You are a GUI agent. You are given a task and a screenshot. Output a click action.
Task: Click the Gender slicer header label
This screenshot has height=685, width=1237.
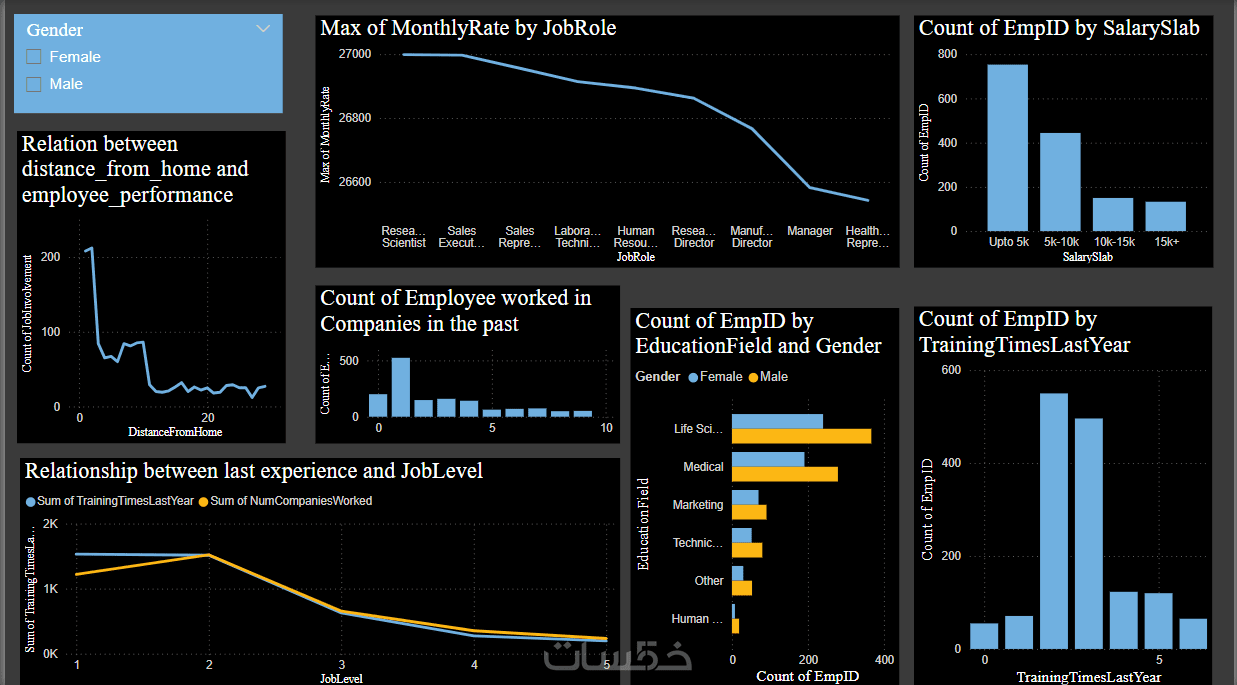55,30
